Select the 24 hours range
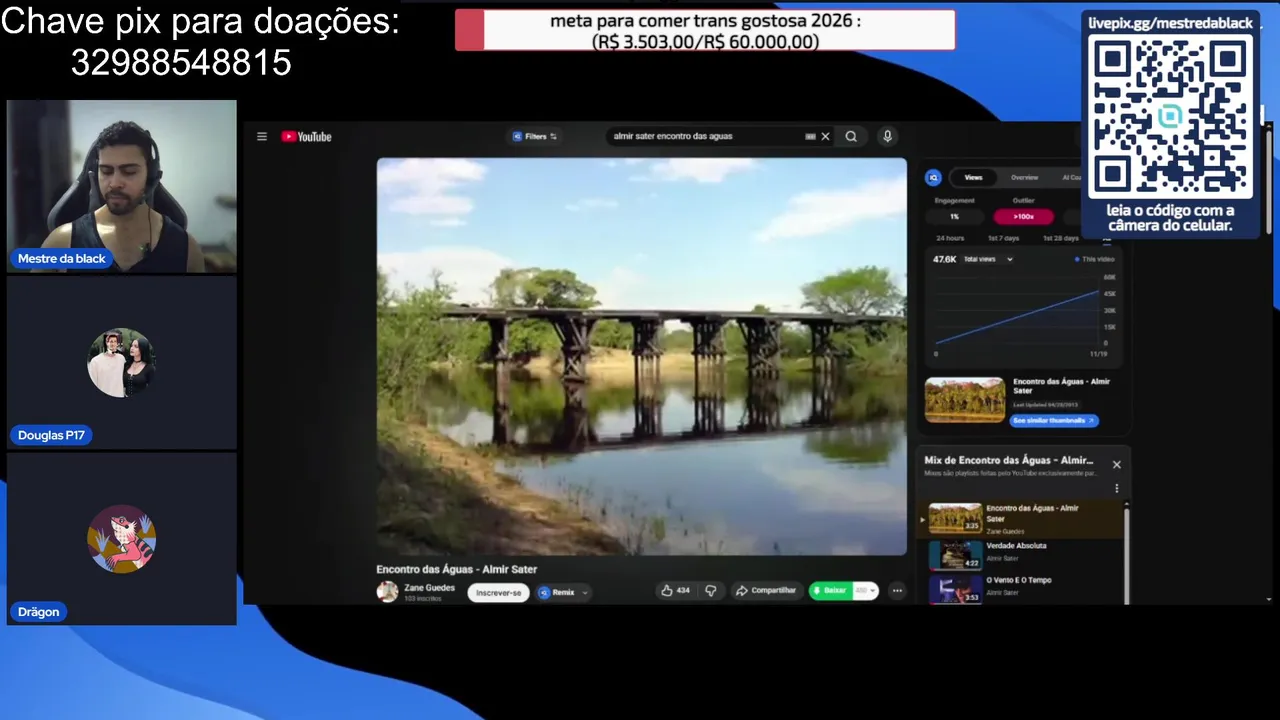Viewport: 1280px width, 720px height. [x=950, y=239]
